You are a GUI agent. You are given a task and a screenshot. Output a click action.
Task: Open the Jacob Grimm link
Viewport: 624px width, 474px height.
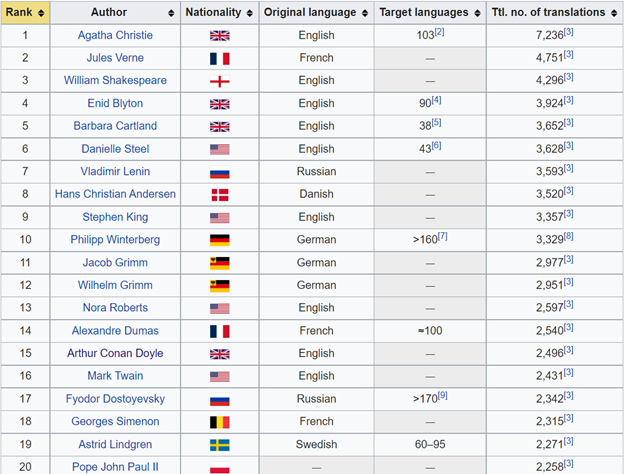click(115, 263)
